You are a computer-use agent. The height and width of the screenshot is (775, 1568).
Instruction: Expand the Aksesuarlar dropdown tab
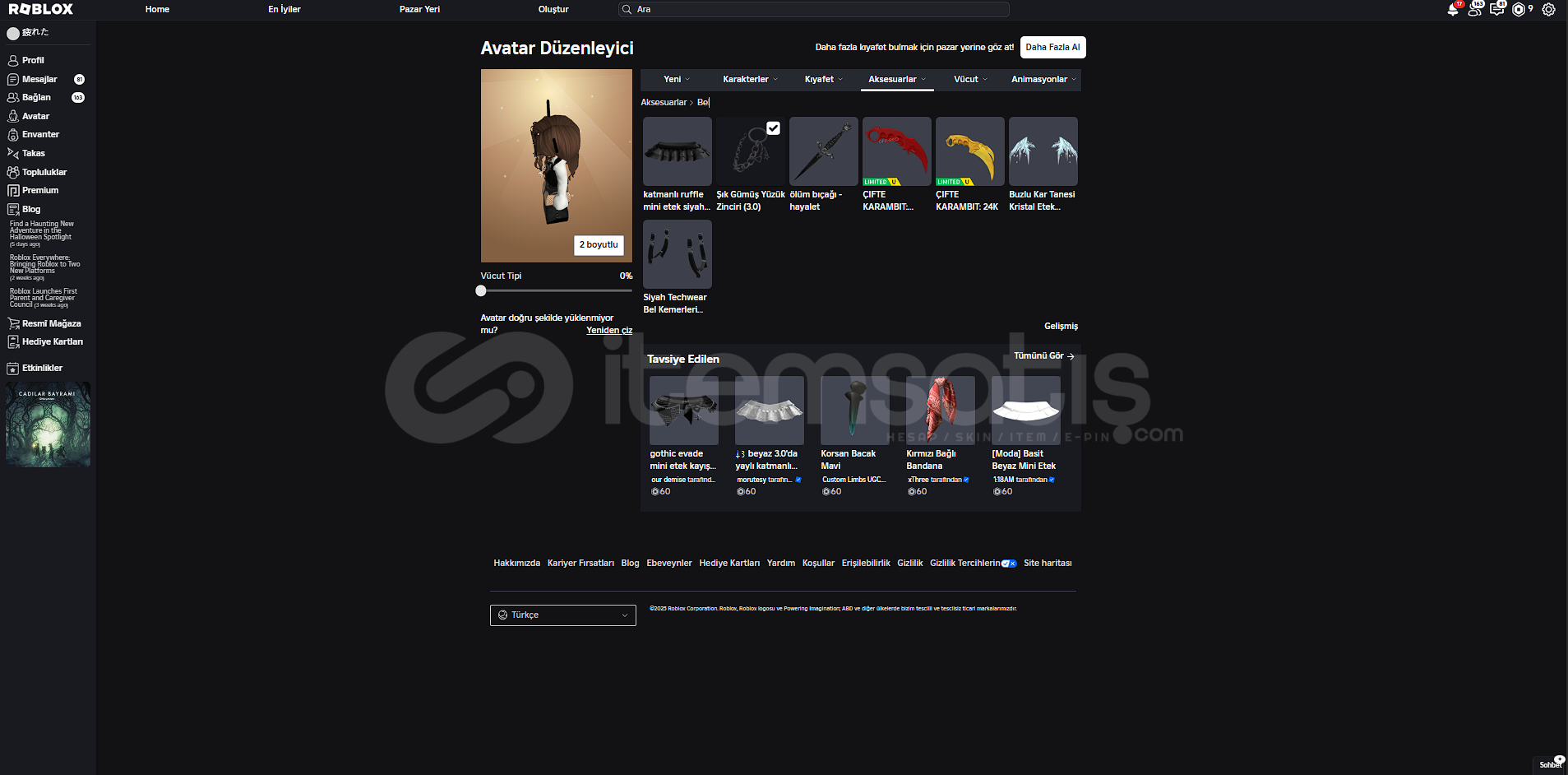897,79
